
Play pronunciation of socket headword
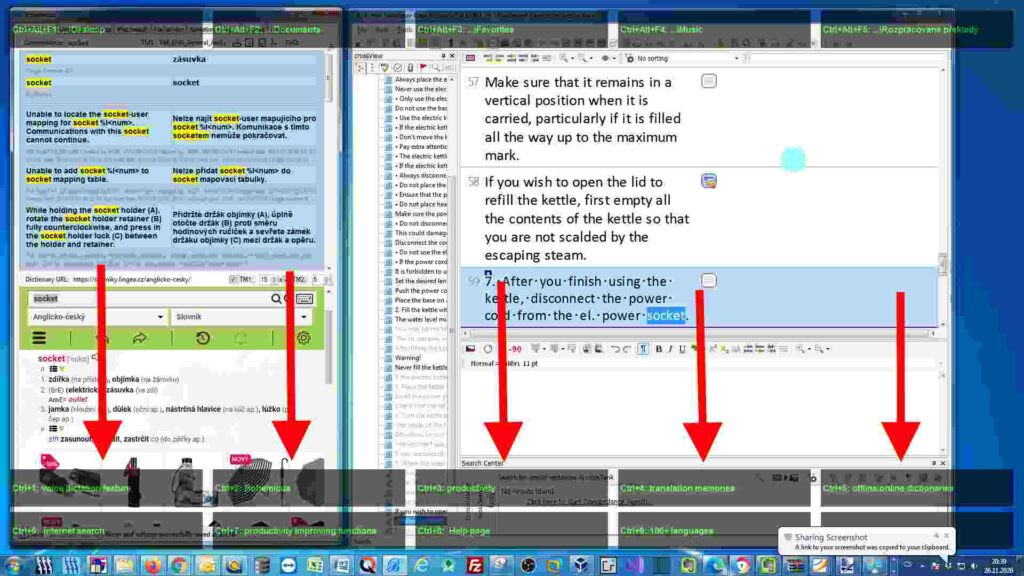tap(95, 358)
